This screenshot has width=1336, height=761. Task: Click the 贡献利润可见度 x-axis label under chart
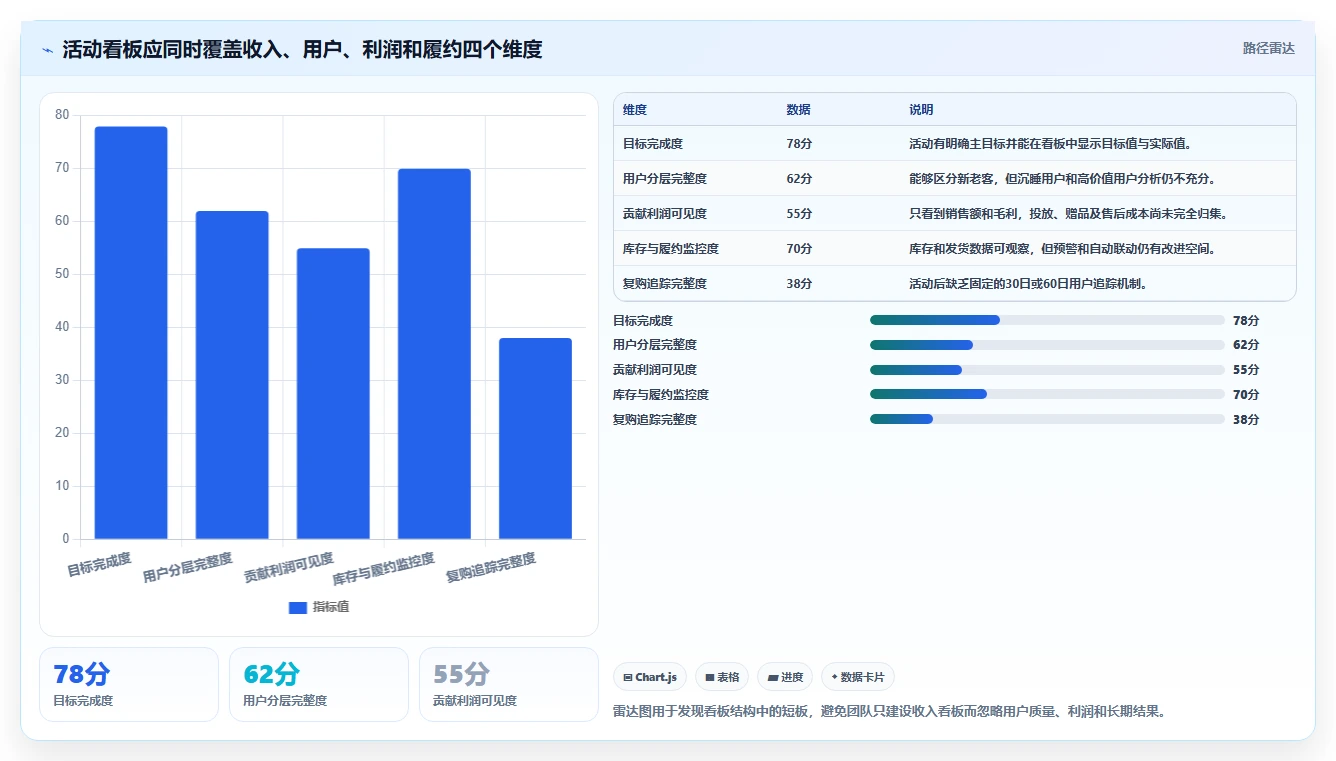click(289, 568)
